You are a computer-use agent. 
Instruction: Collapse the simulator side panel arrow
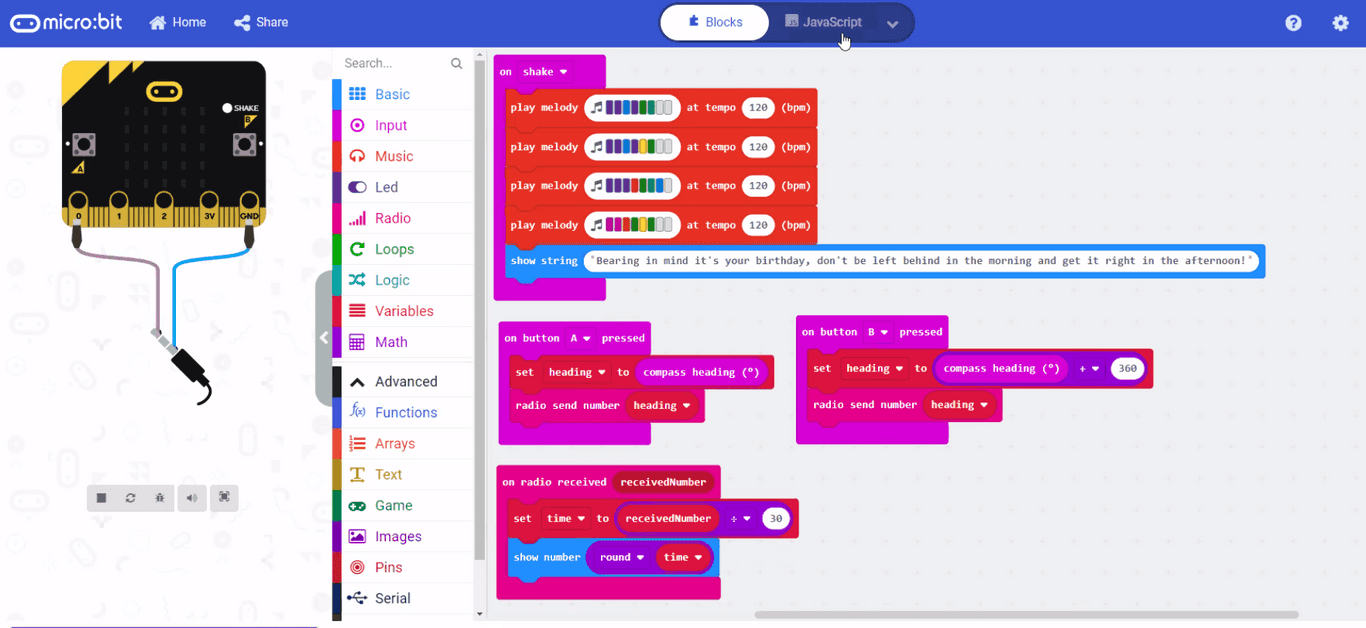pyautogui.click(x=323, y=338)
